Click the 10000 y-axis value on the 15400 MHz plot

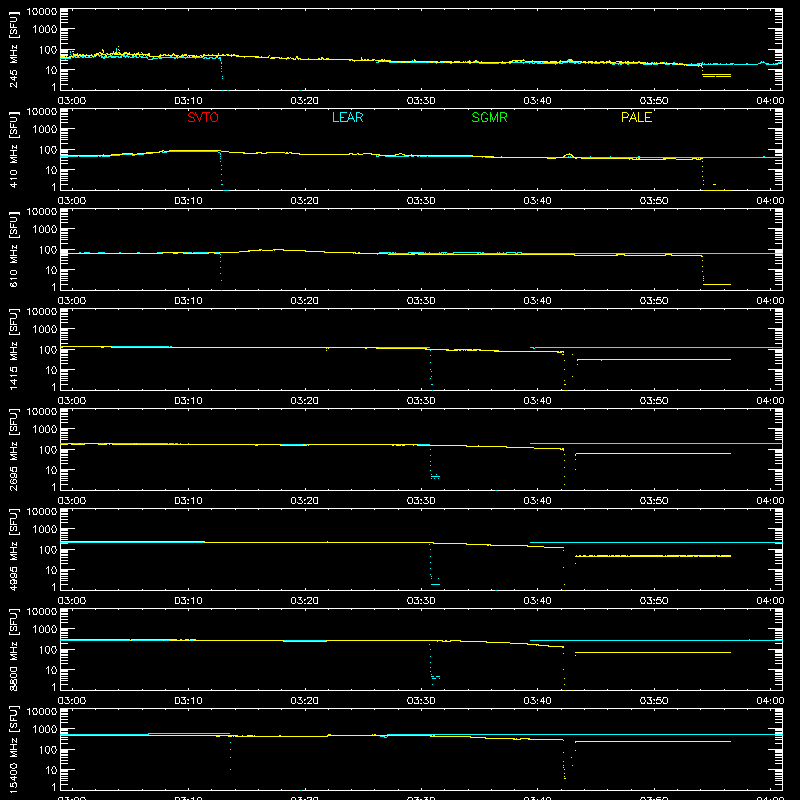pos(42,712)
